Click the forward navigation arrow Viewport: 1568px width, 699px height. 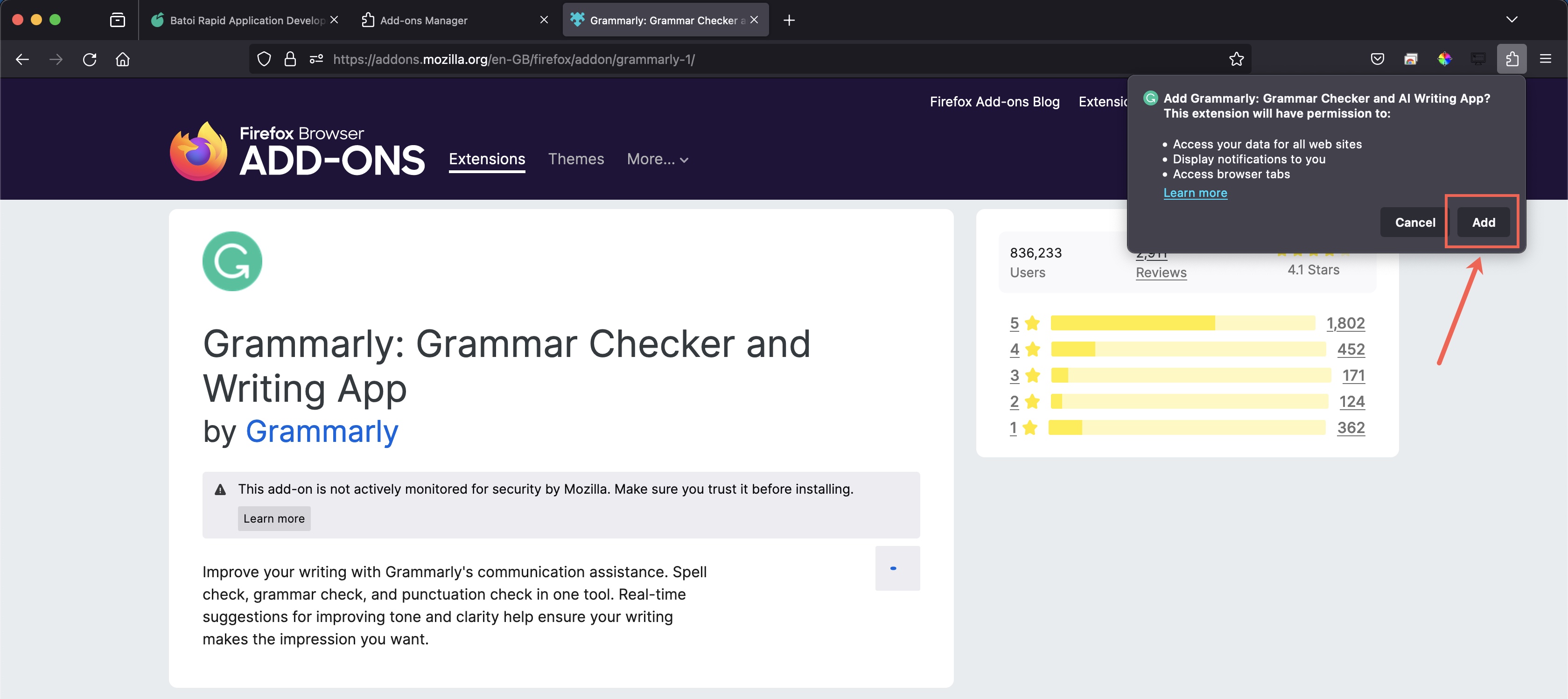[56, 59]
